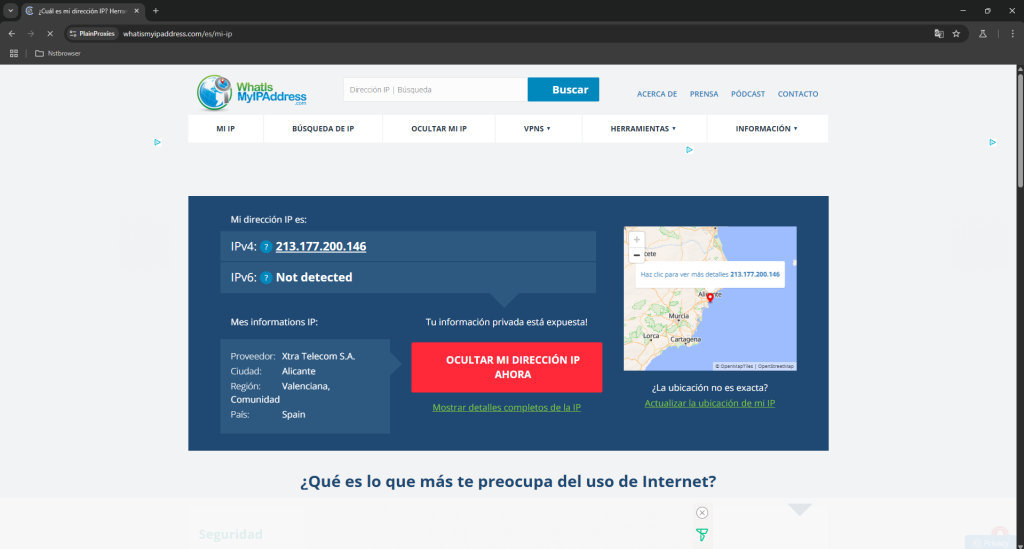Expand the INFORMACIÓN dropdown menu
Viewport: 1024px width, 549px height.
(767, 129)
